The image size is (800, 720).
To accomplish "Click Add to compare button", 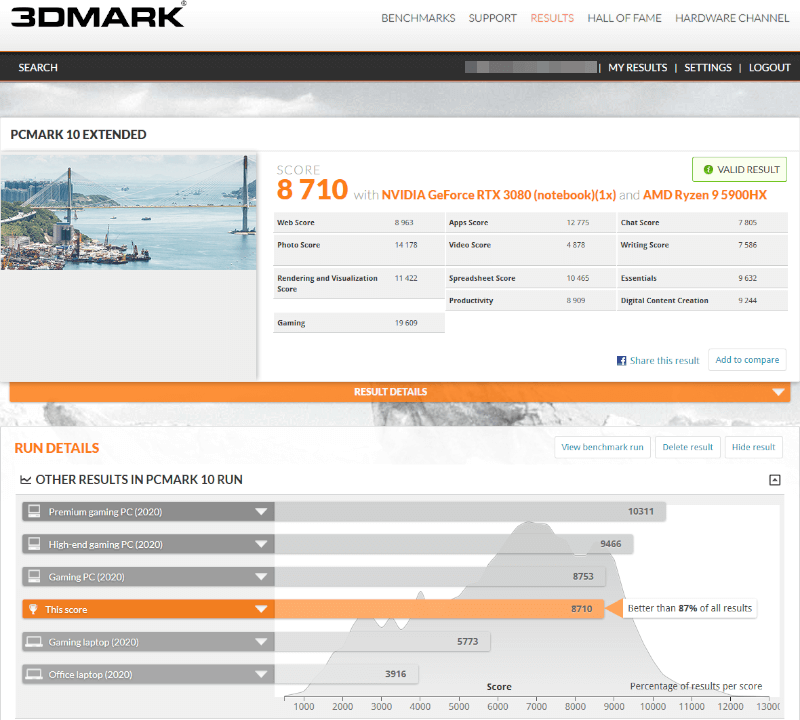I will [x=747, y=360].
